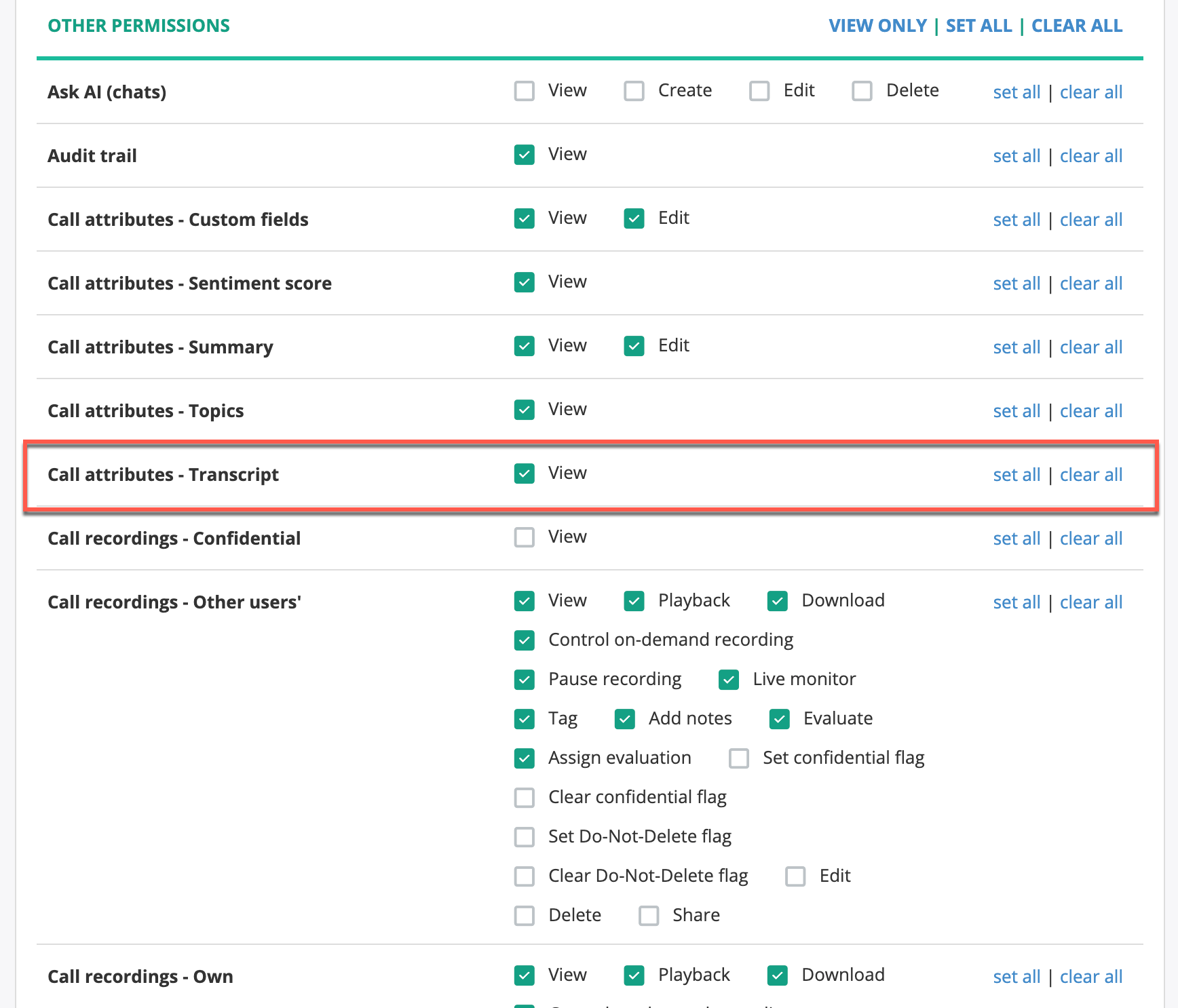1178x1008 pixels.
Task: Enable Edit permission for Ask AI chats
Action: pyautogui.click(x=759, y=90)
